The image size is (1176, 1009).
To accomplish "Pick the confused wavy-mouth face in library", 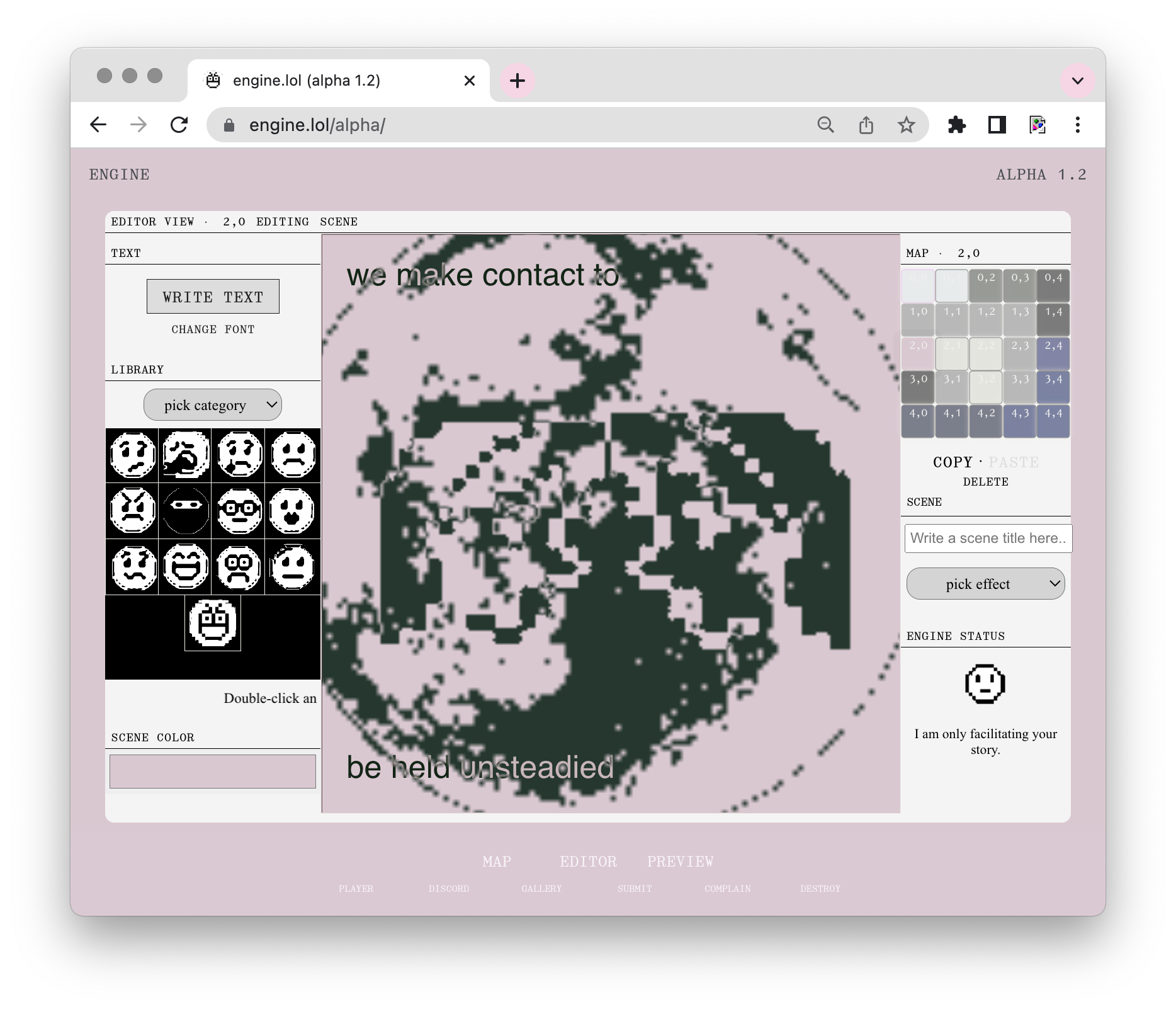I will 133,455.
